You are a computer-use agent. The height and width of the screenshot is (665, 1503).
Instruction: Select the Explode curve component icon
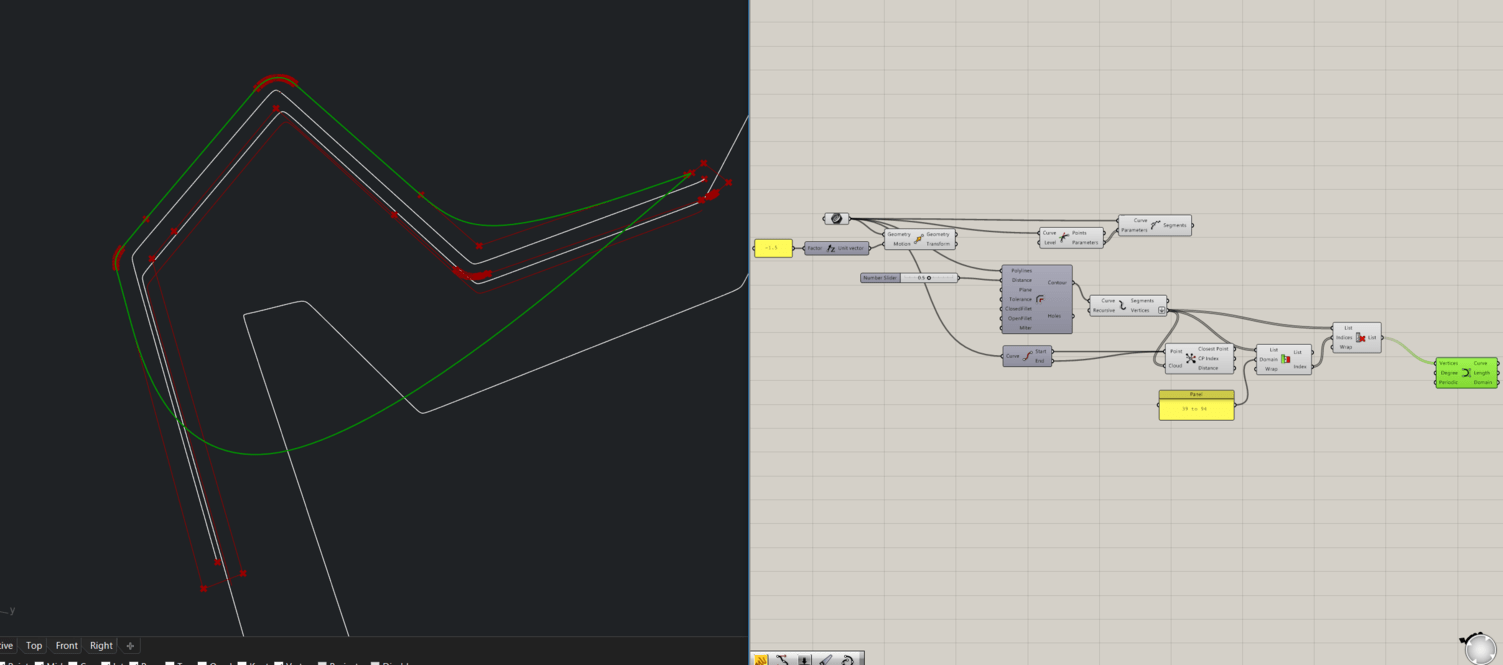(1123, 304)
